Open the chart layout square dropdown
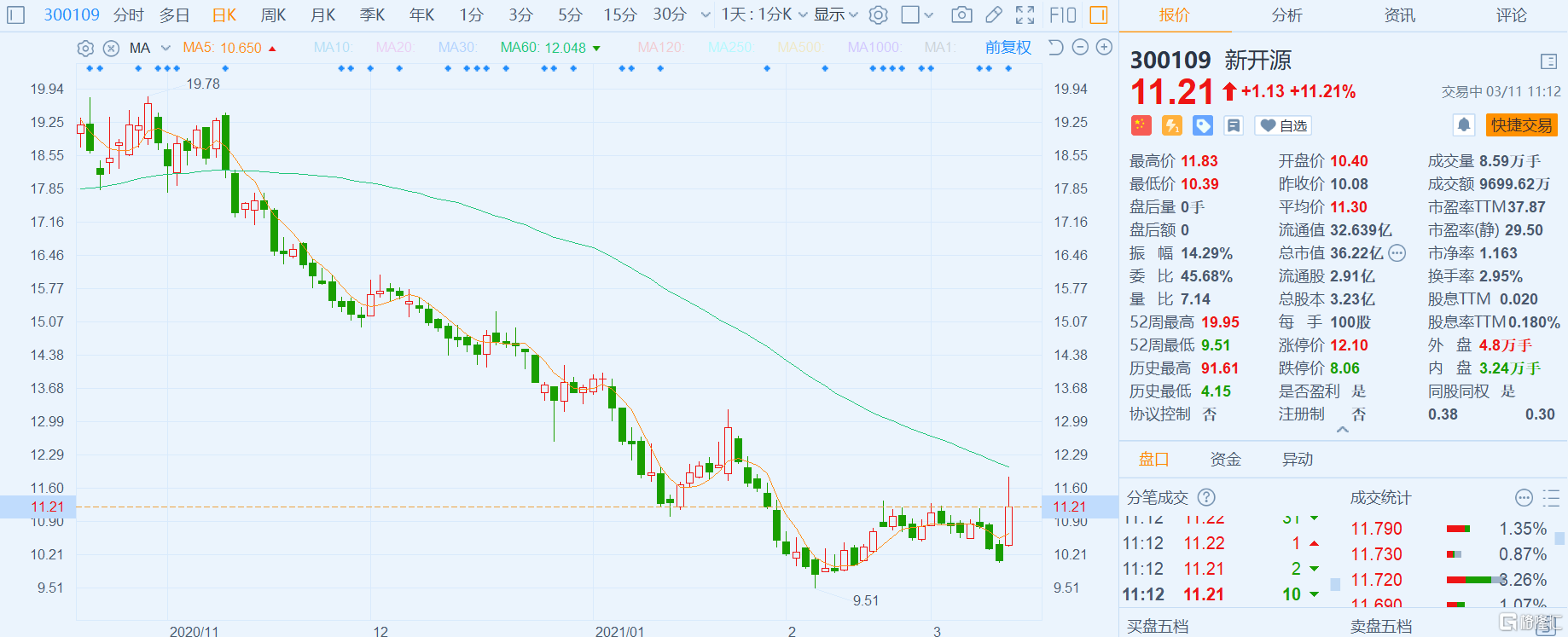This screenshot has height=637, width=1568. (918, 14)
